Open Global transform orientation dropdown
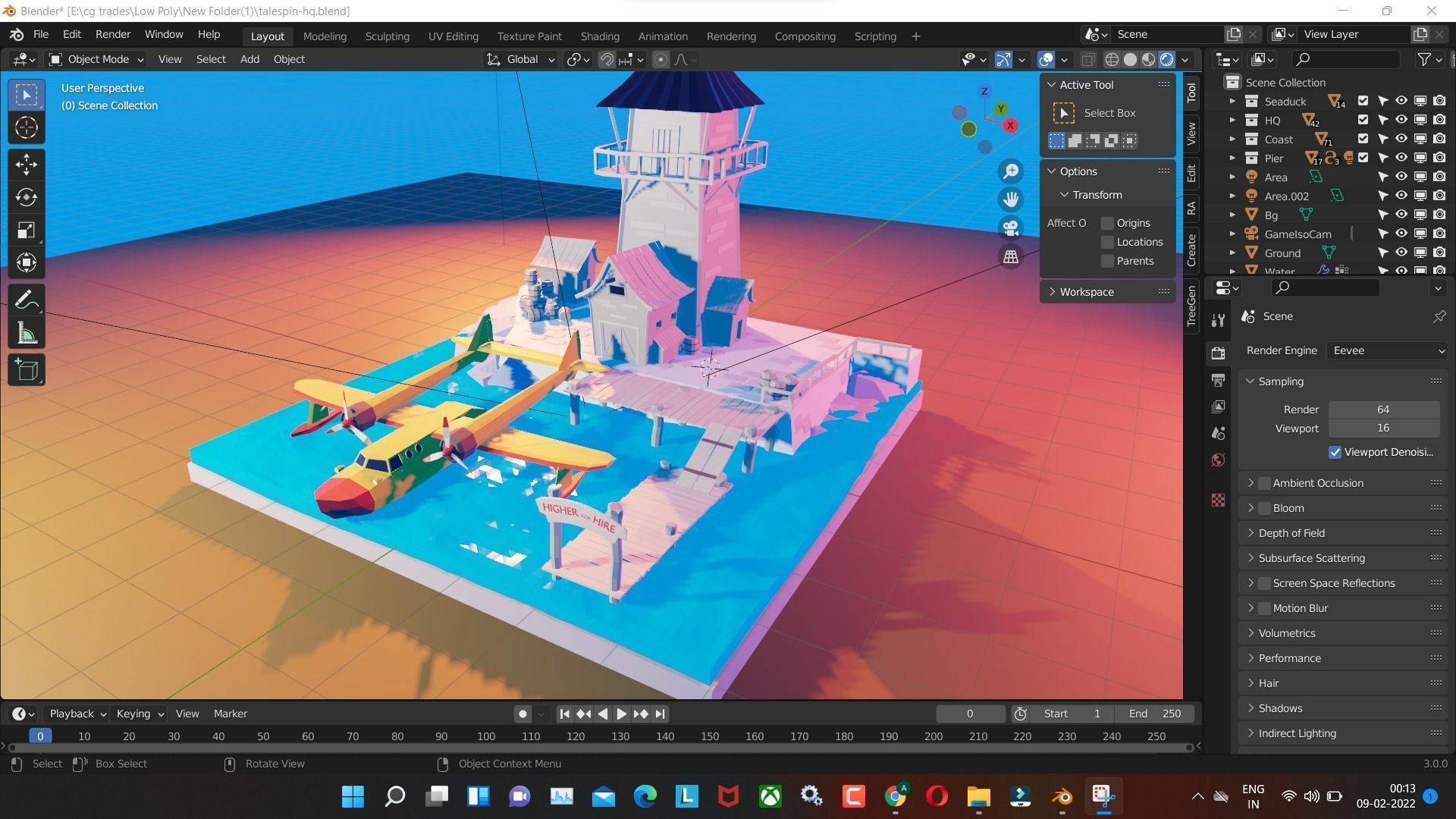 (x=521, y=59)
